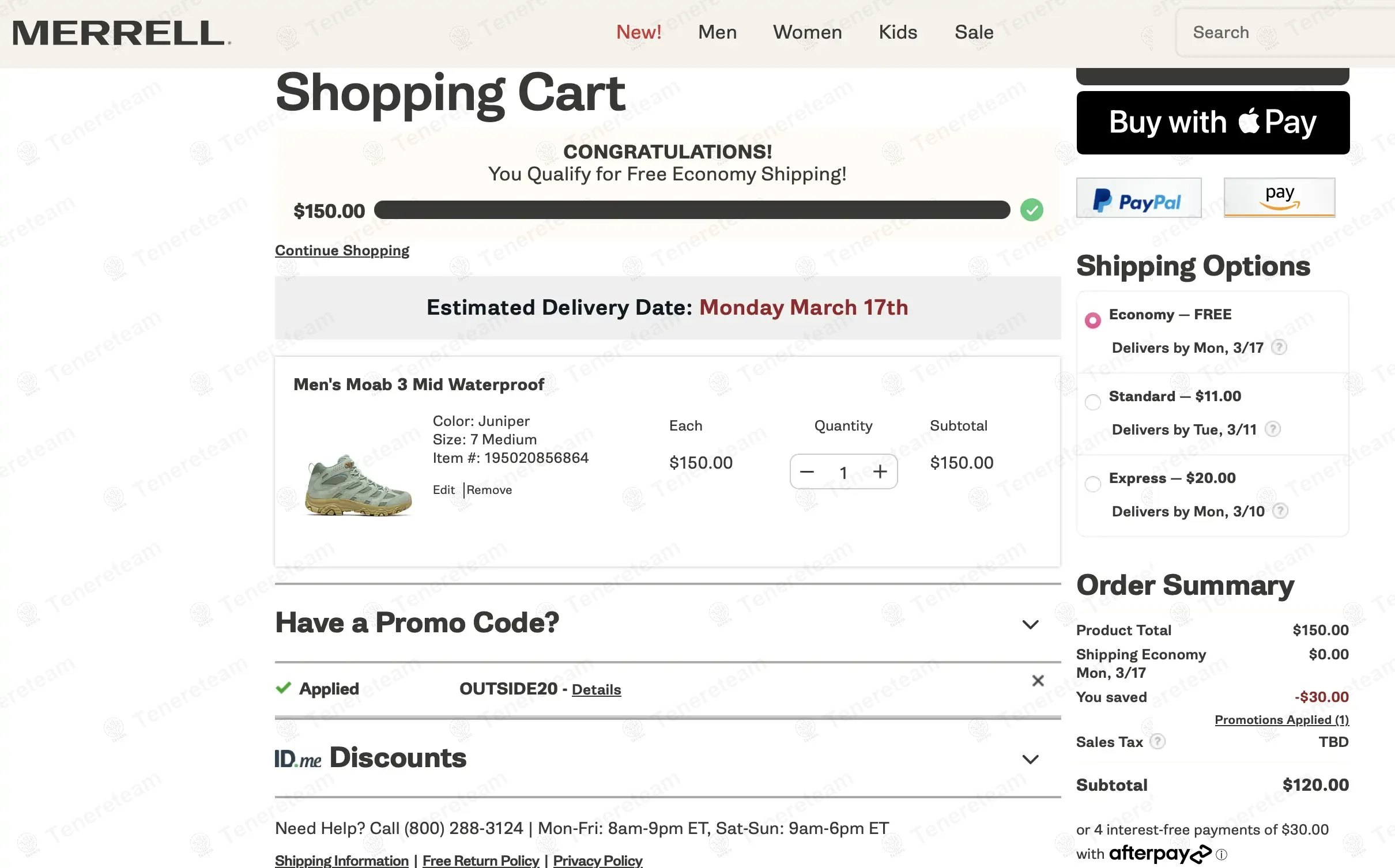The width and height of the screenshot is (1395, 868).
Task: Open Sales Tax help icon
Action: [1157, 741]
